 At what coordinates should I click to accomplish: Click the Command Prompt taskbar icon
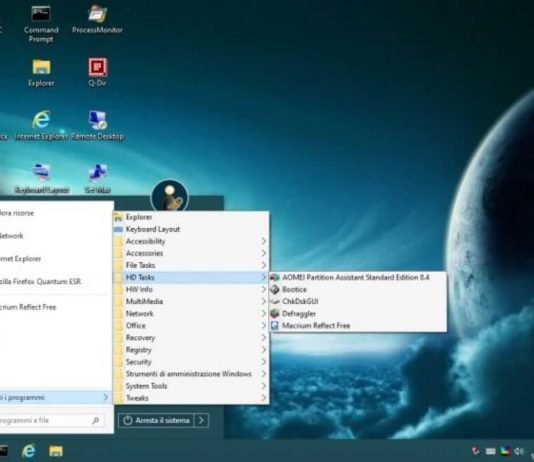click(x=3, y=451)
